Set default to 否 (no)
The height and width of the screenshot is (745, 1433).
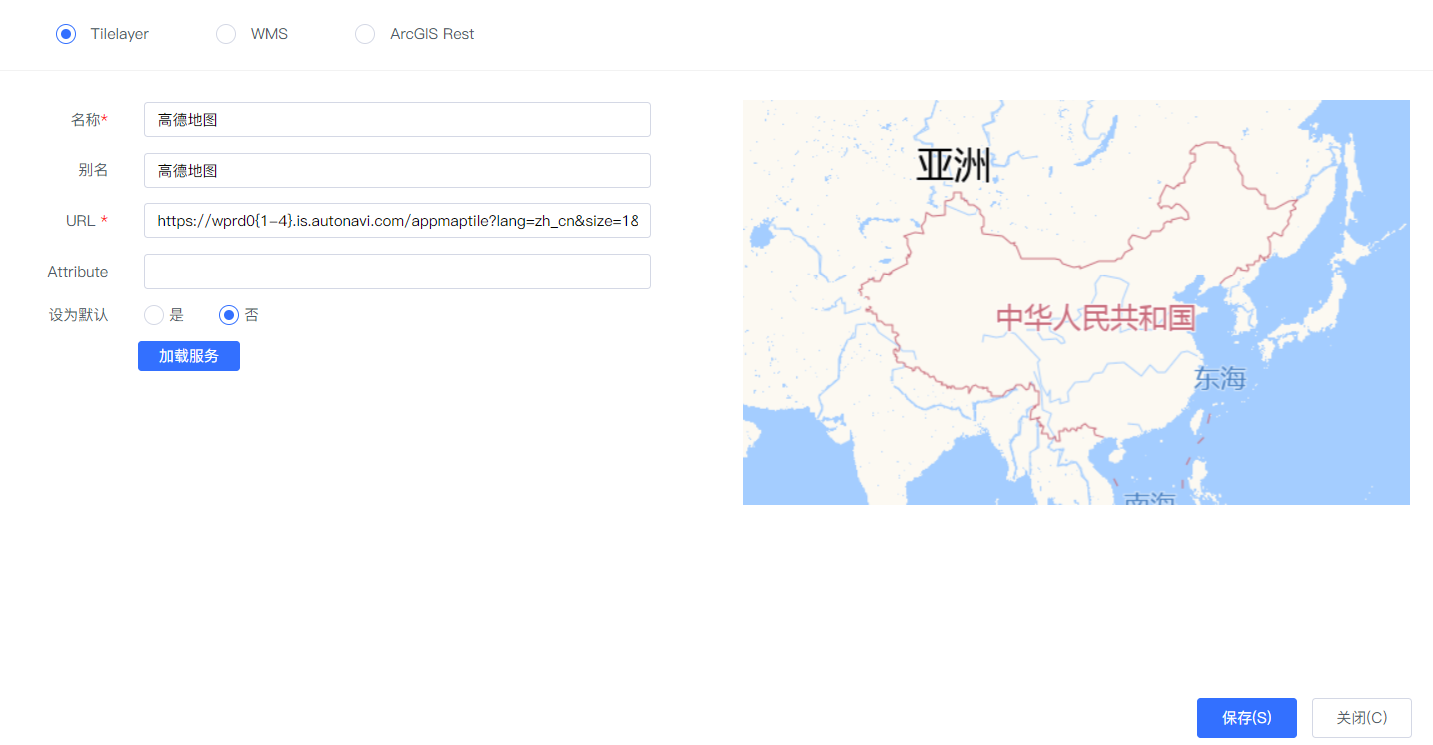[x=229, y=315]
